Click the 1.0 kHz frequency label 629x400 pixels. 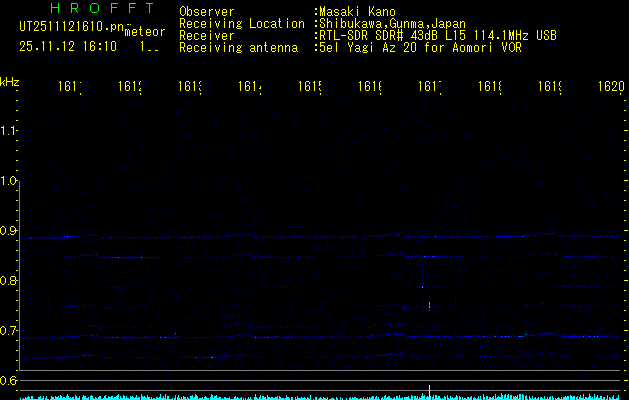[10, 181]
